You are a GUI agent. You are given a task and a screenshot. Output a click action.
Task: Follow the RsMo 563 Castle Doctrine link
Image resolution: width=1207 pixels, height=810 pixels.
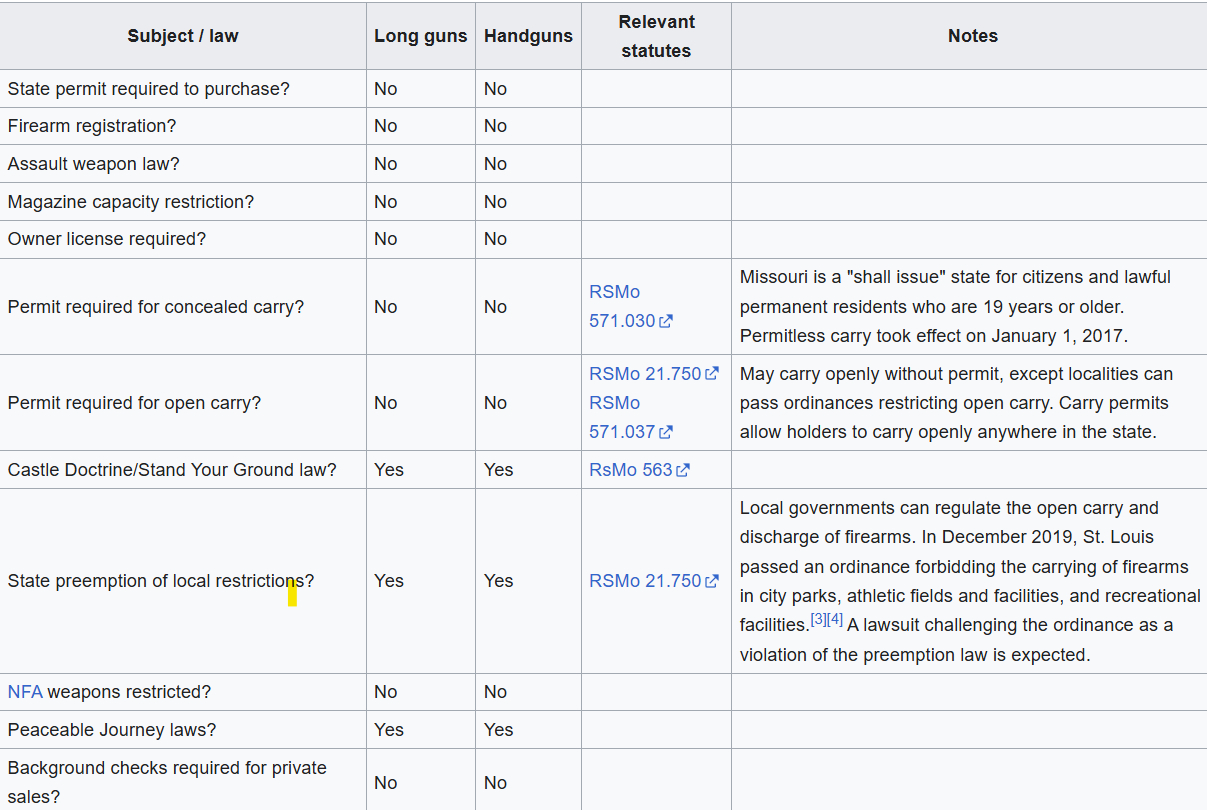630,470
